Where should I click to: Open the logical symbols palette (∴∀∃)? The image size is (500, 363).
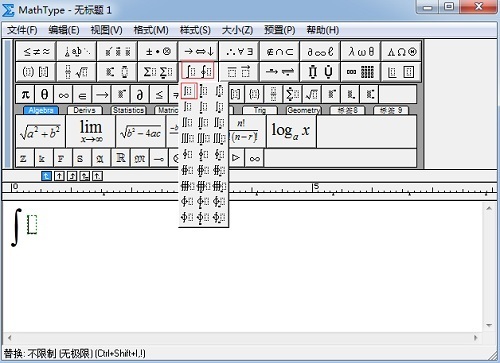pos(239,51)
